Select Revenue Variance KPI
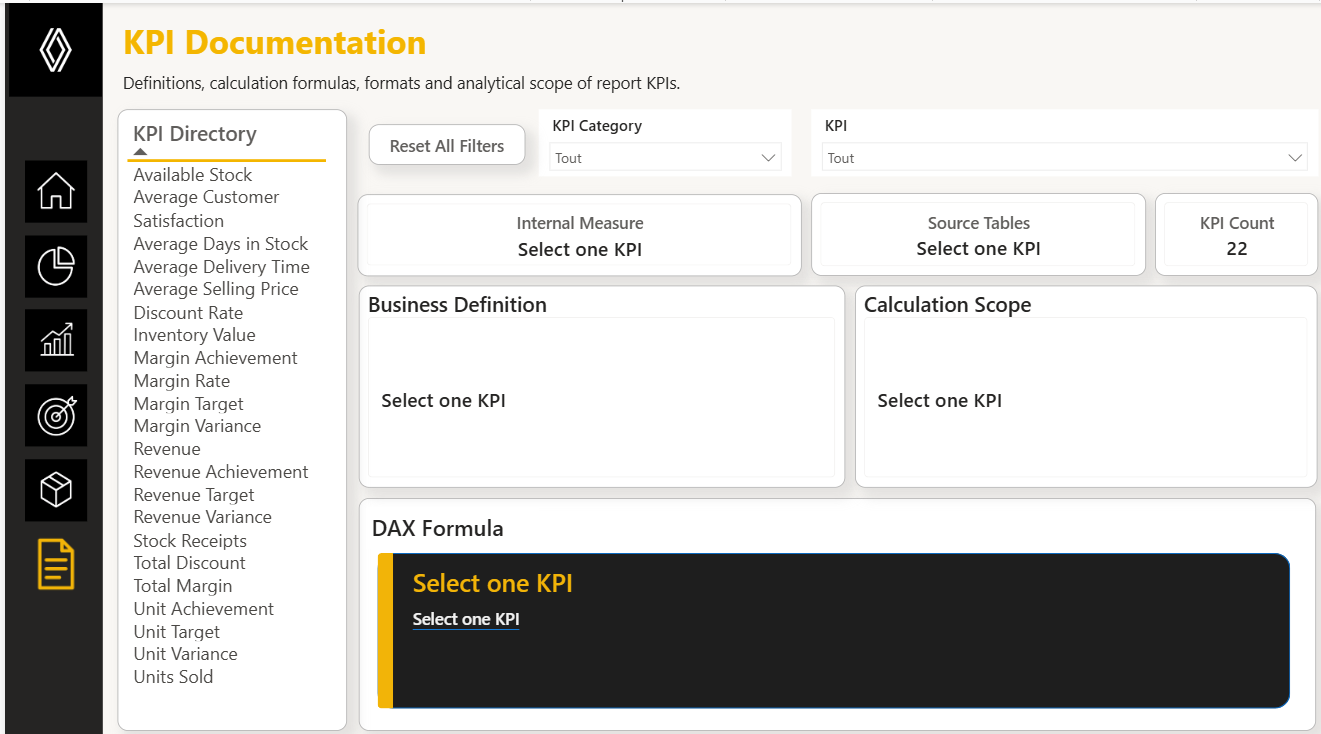This screenshot has width=1321, height=734. click(x=203, y=517)
